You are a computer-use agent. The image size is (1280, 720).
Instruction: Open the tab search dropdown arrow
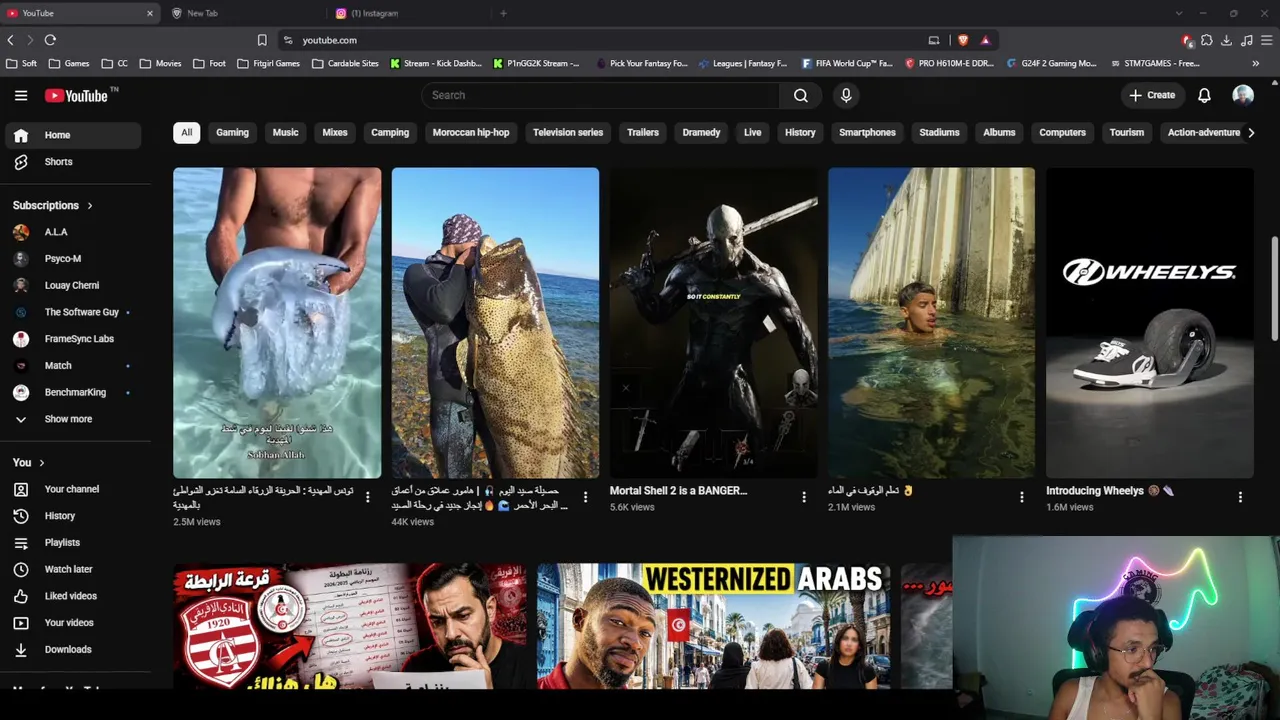1178,13
